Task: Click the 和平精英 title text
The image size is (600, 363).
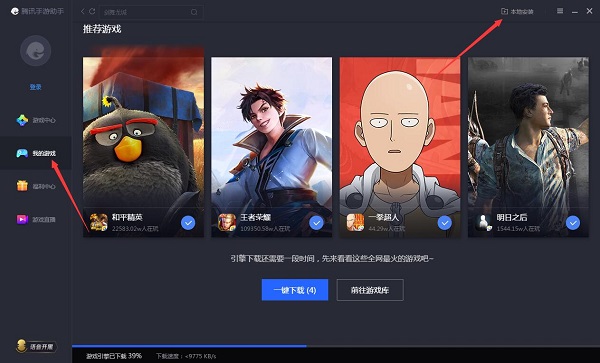Action: [x=127, y=217]
